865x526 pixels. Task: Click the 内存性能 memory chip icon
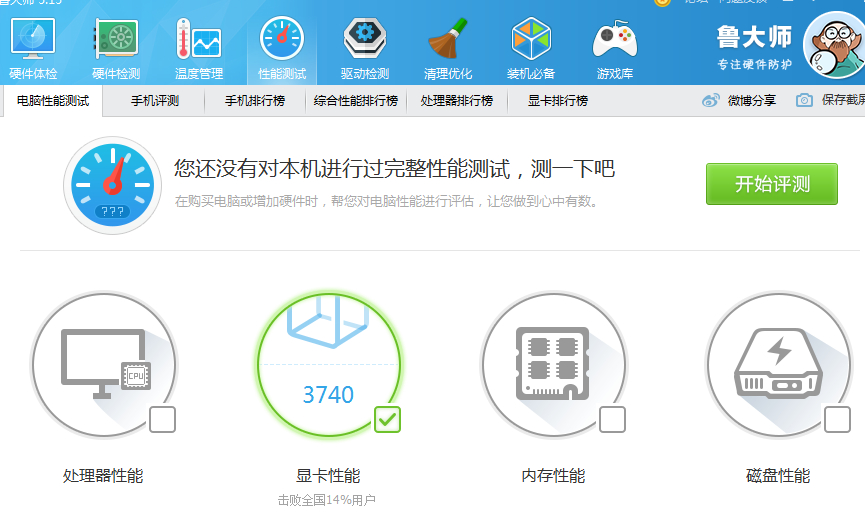553,364
